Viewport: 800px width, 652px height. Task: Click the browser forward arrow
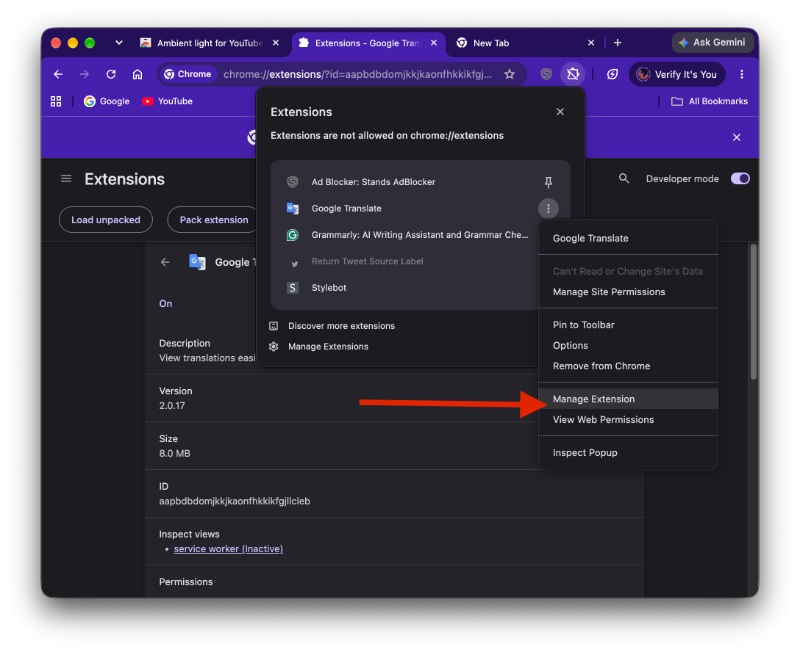84,74
